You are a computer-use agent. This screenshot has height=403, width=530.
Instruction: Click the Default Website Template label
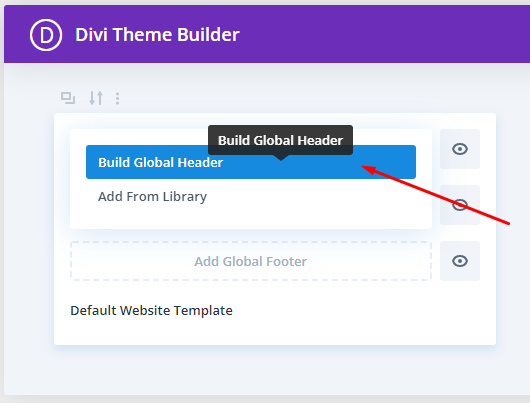pyautogui.click(x=151, y=310)
